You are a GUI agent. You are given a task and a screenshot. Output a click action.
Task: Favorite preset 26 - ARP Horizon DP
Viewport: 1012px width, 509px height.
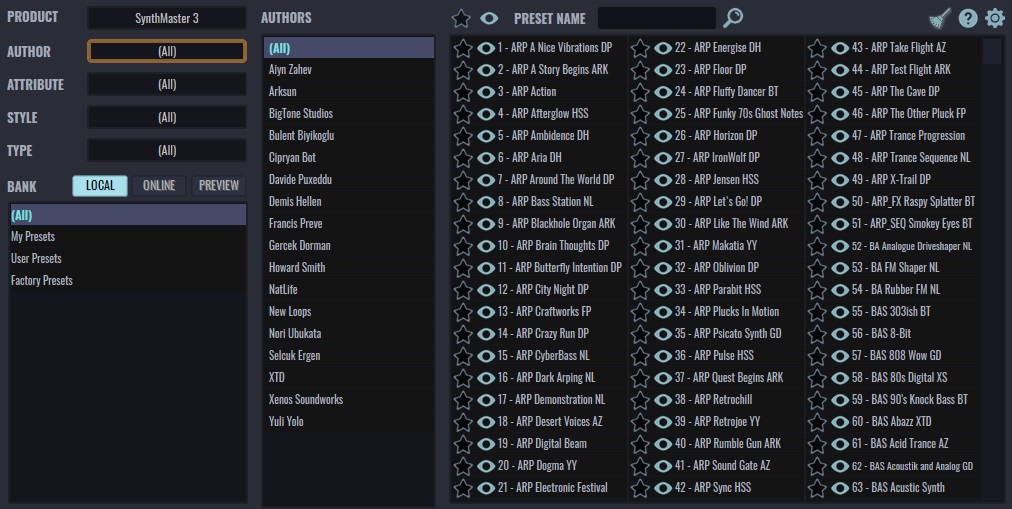[x=640, y=136]
